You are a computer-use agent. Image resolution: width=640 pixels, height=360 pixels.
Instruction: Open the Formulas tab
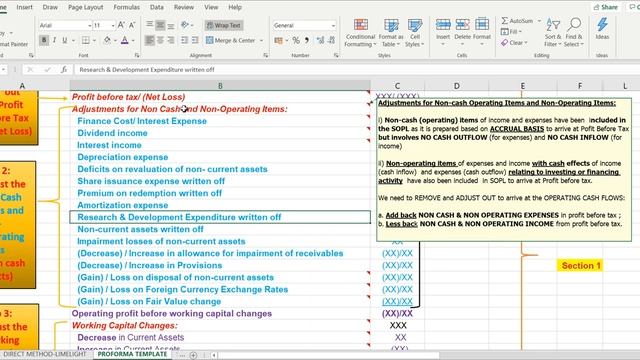click(x=127, y=7)
